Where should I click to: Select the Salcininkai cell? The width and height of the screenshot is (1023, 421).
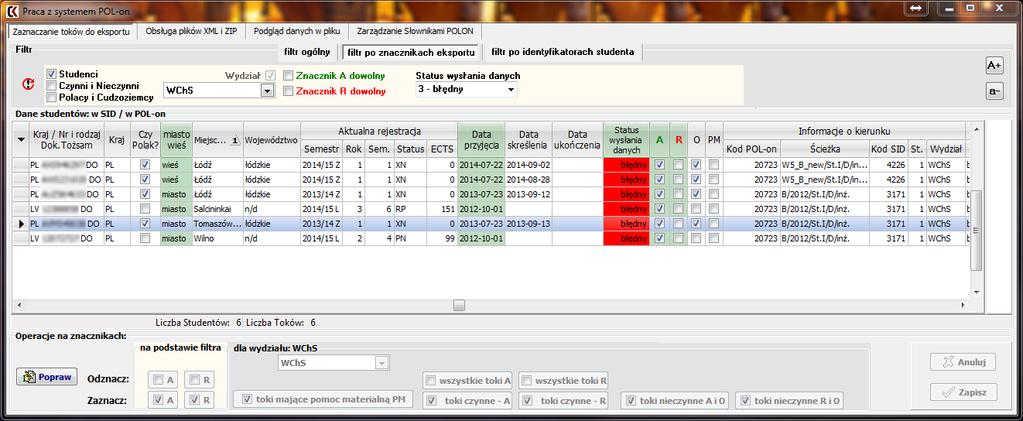(217, 209)
